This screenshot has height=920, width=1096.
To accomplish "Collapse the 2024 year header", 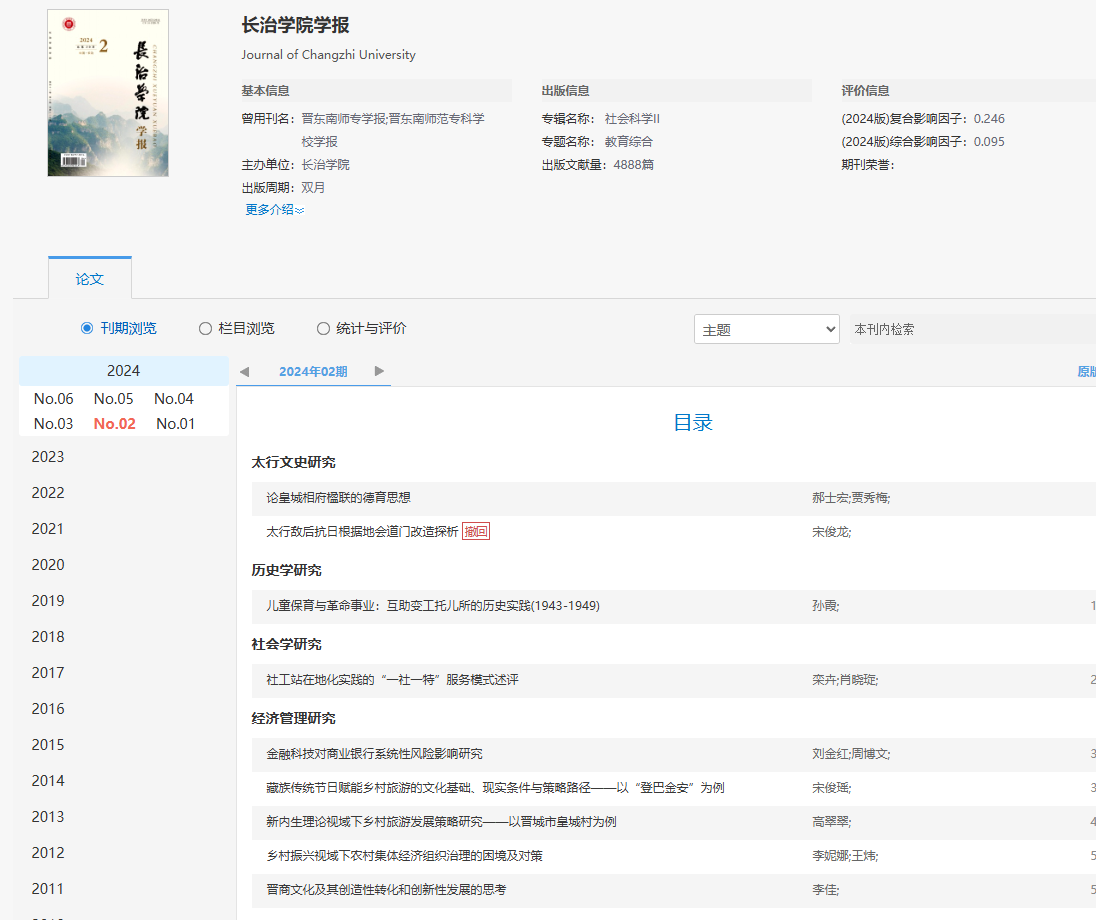I will click(124, 371).
